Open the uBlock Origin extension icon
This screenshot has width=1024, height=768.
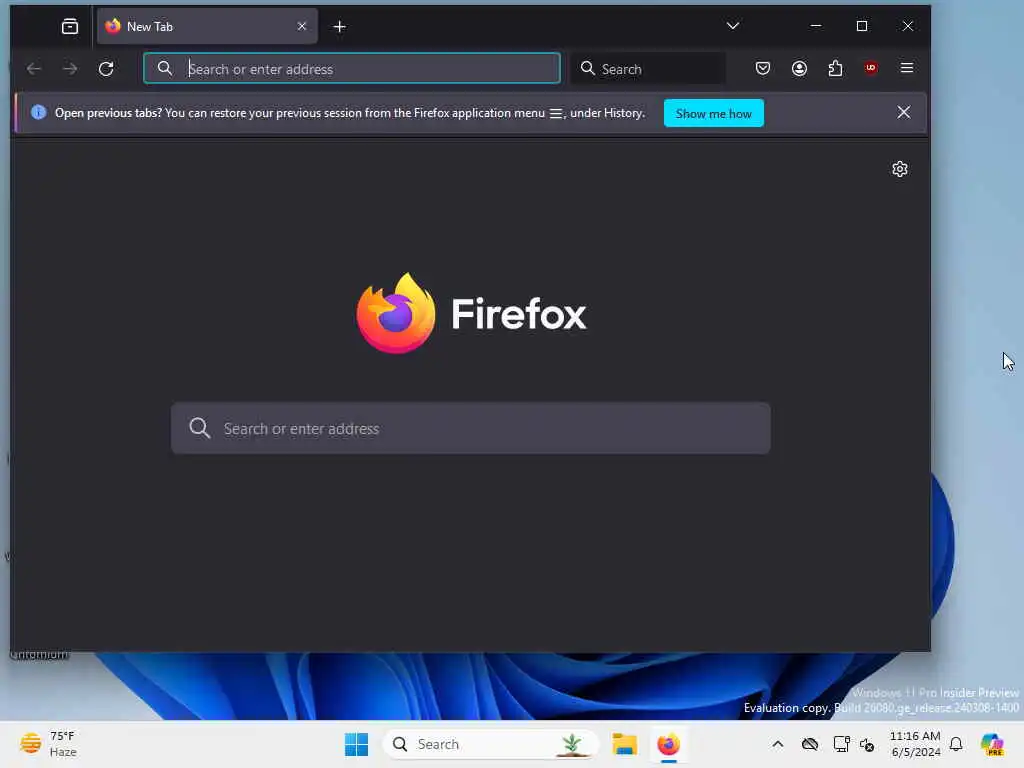871,68
